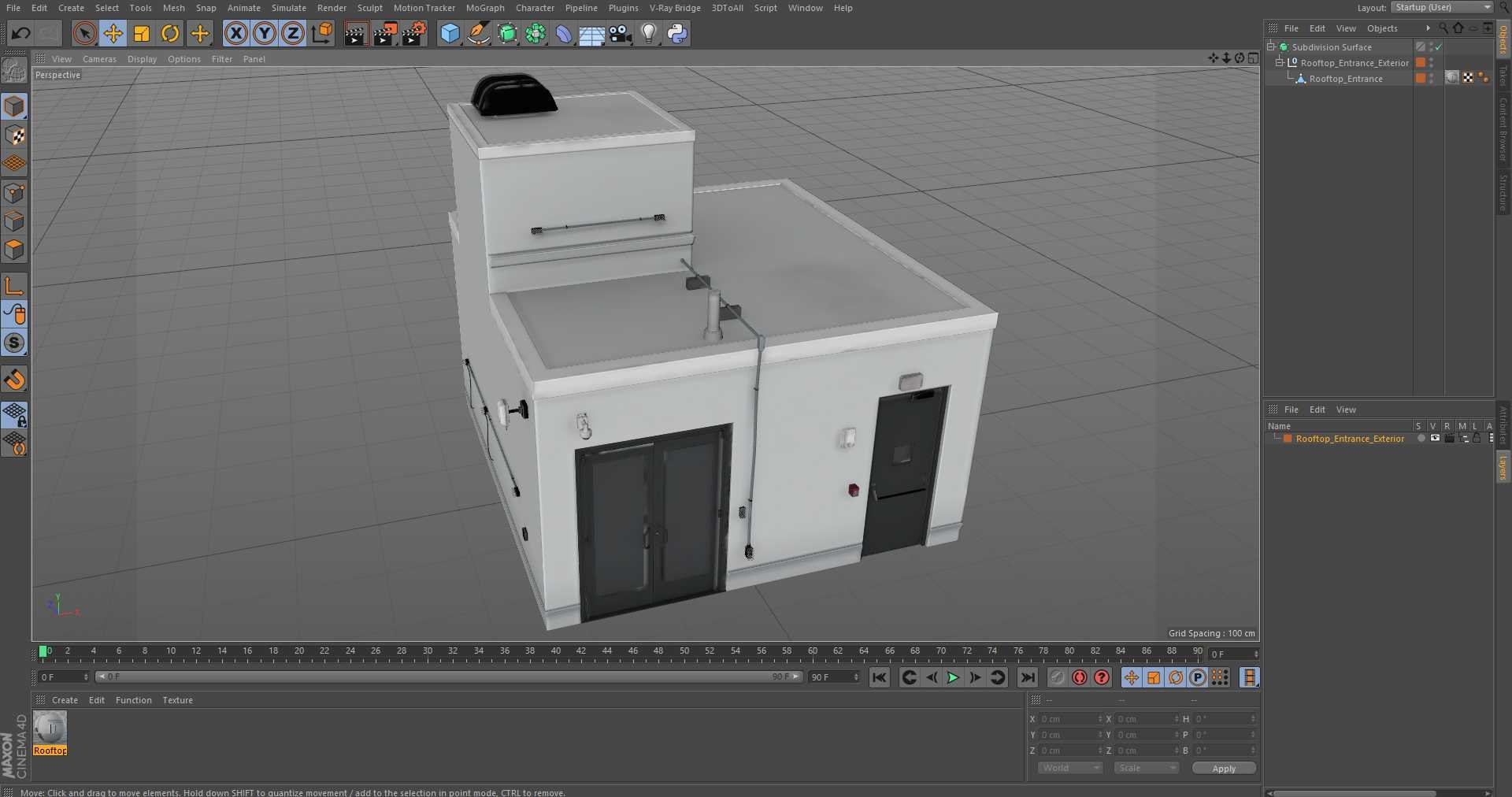
Task: Switch to Points mode
Action: point(14,193)
